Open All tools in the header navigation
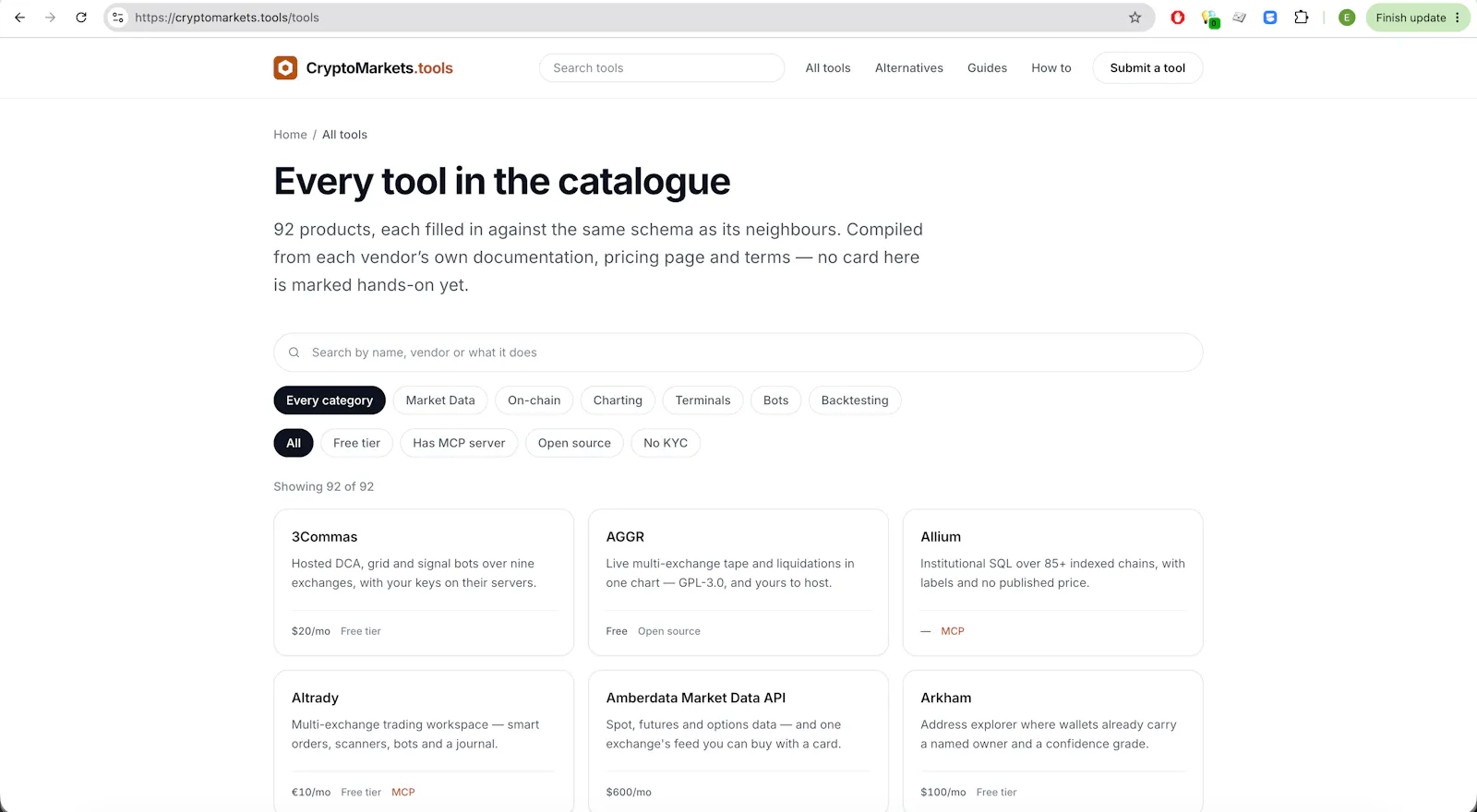 (828, 67)
